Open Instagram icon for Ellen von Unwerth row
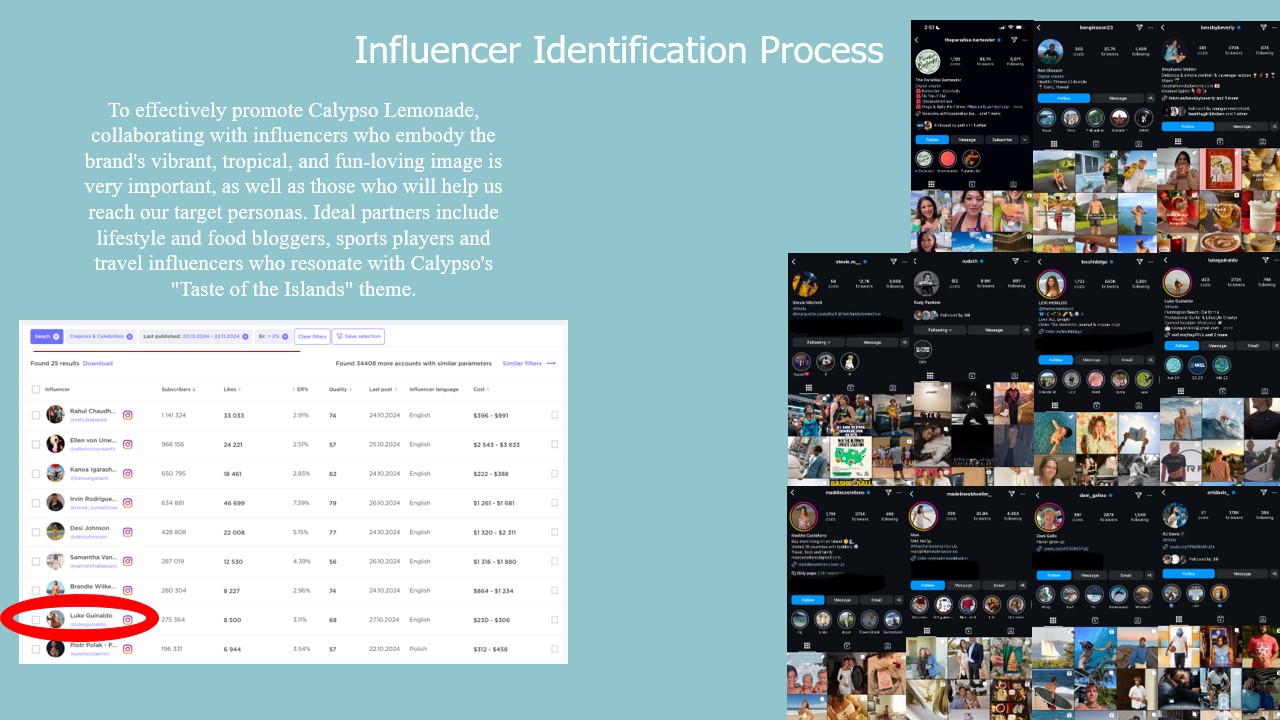Image resolution: width=1280 pixels, height=720 pixels. [127, 444]
